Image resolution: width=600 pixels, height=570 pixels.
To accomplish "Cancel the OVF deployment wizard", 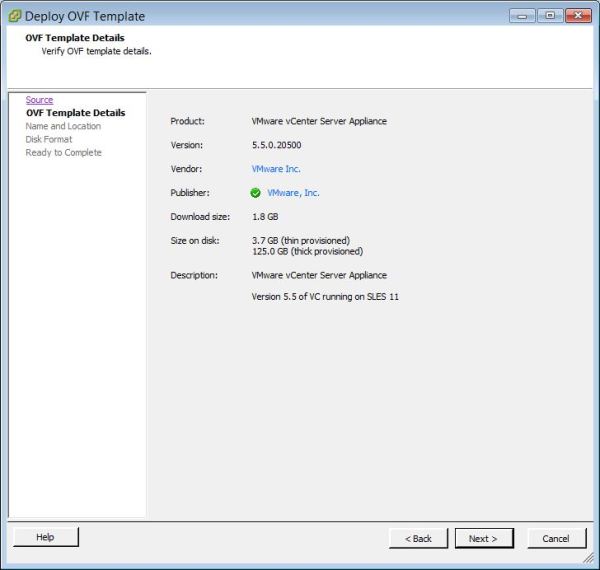I will point(556,538).
